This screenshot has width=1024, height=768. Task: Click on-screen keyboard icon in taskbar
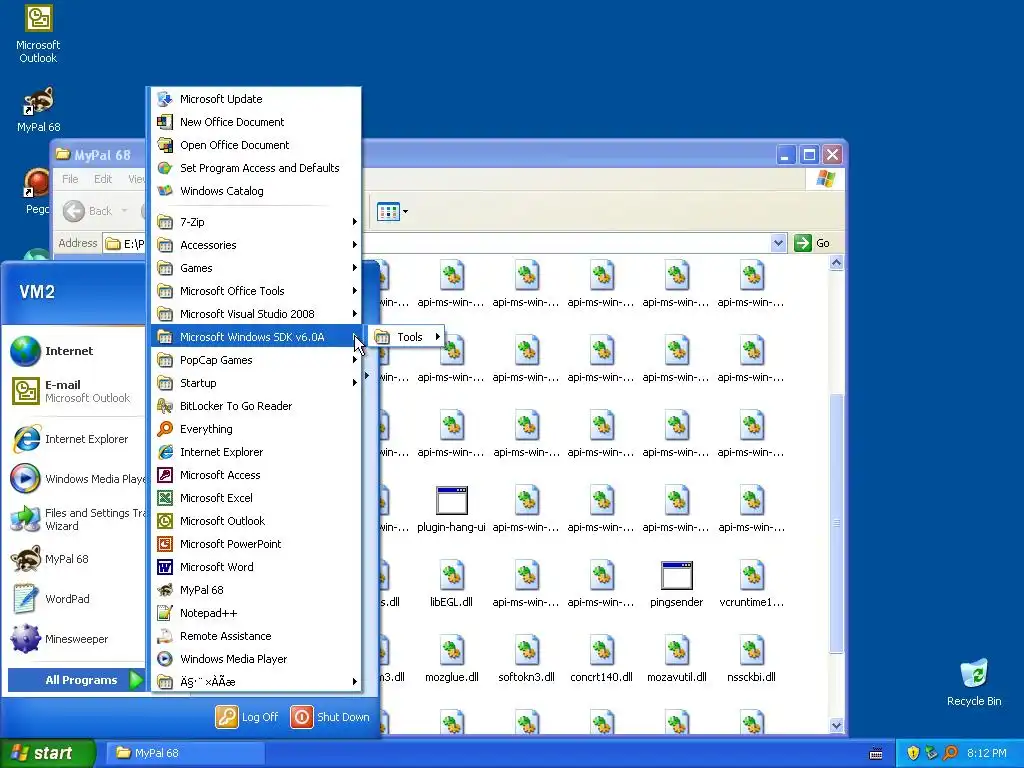pyautogui.click(x=876, y=754)
